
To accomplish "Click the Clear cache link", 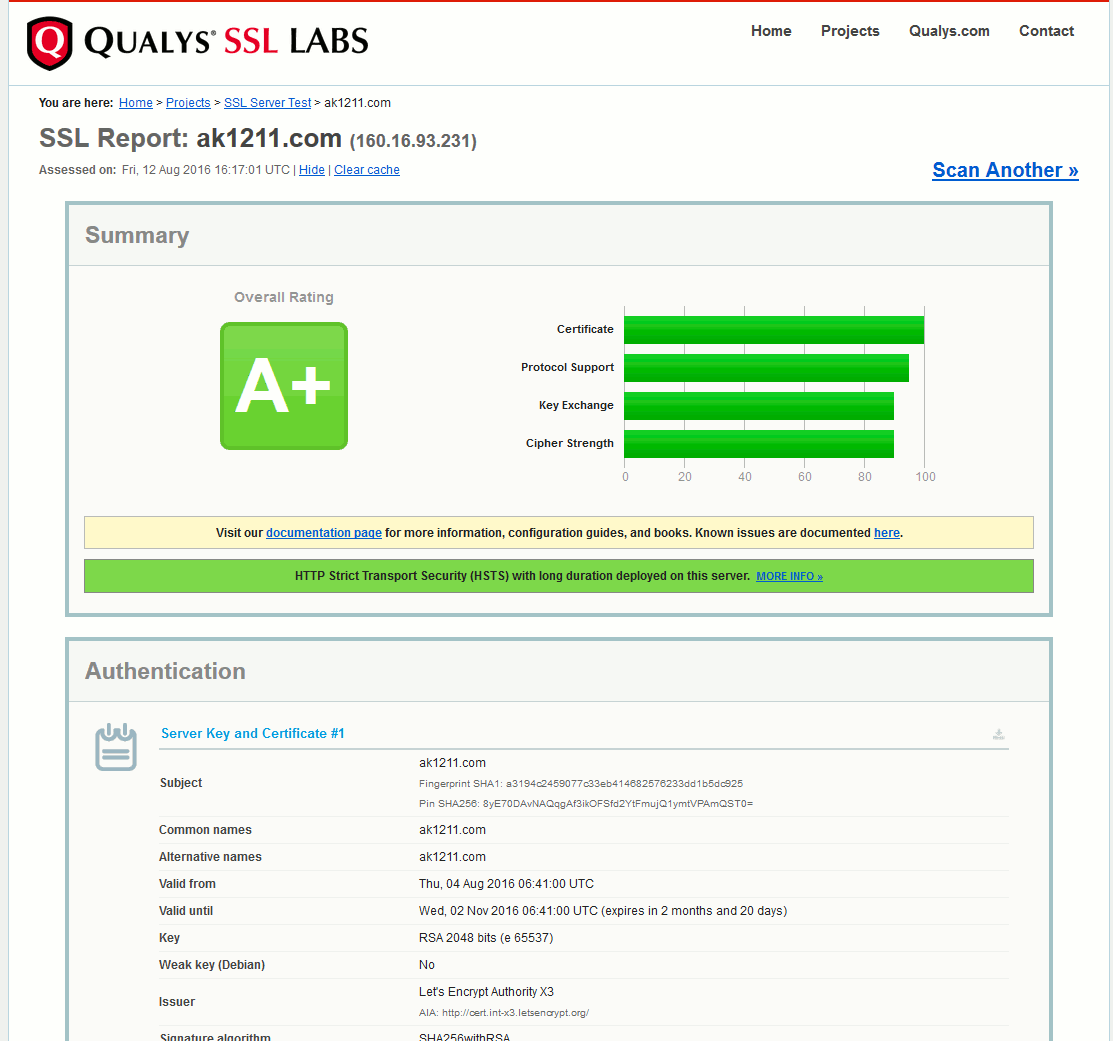I will (x=367, y=170).
